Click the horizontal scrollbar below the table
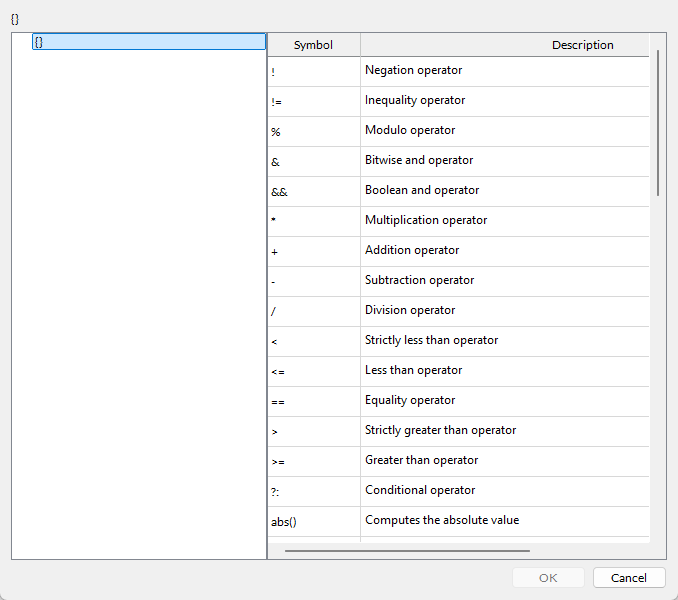The image size is (678, 600). (407, 550)
